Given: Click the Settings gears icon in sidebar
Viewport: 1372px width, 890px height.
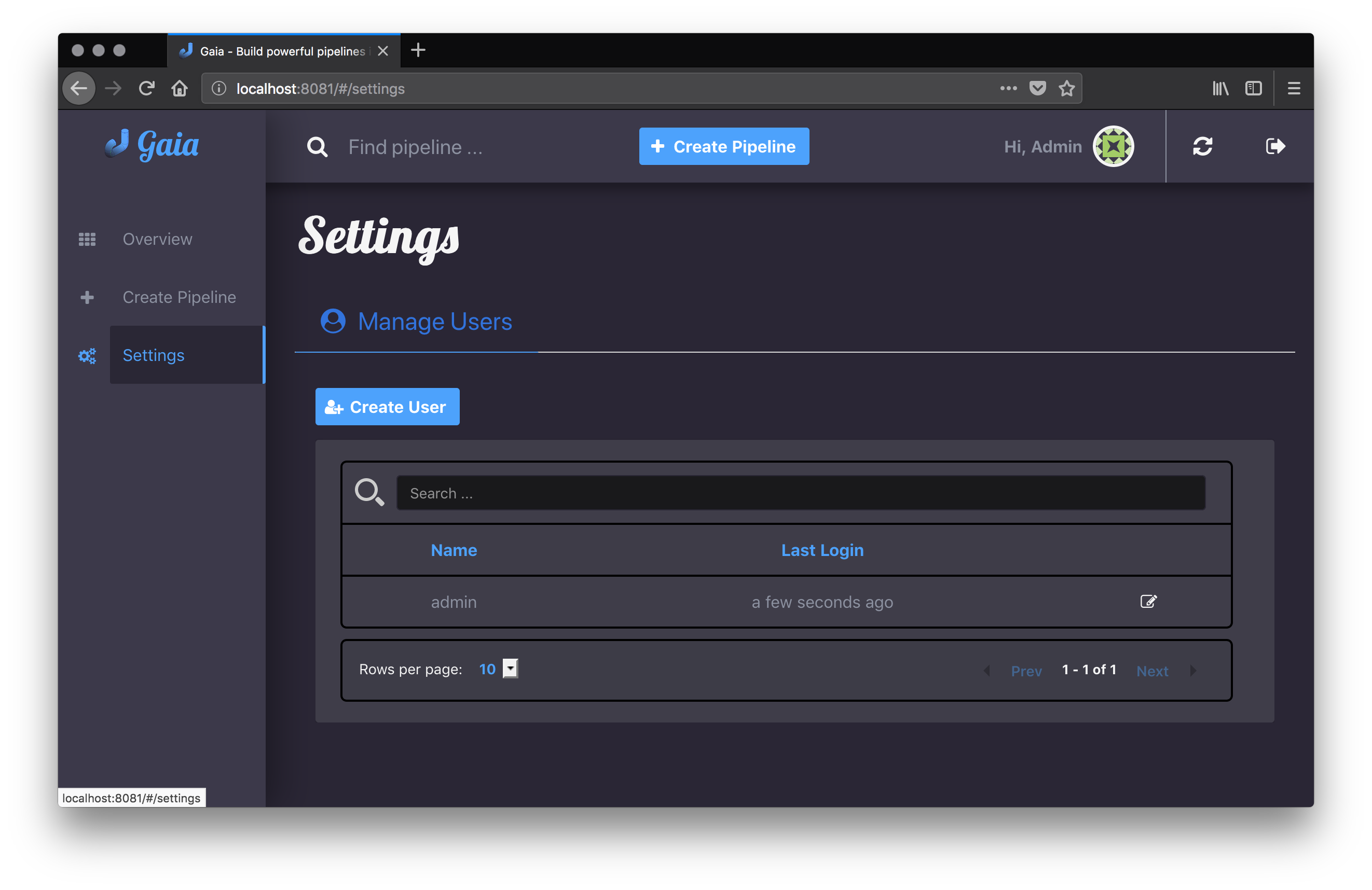Looking at the screenshot, I should coord(87,355).
